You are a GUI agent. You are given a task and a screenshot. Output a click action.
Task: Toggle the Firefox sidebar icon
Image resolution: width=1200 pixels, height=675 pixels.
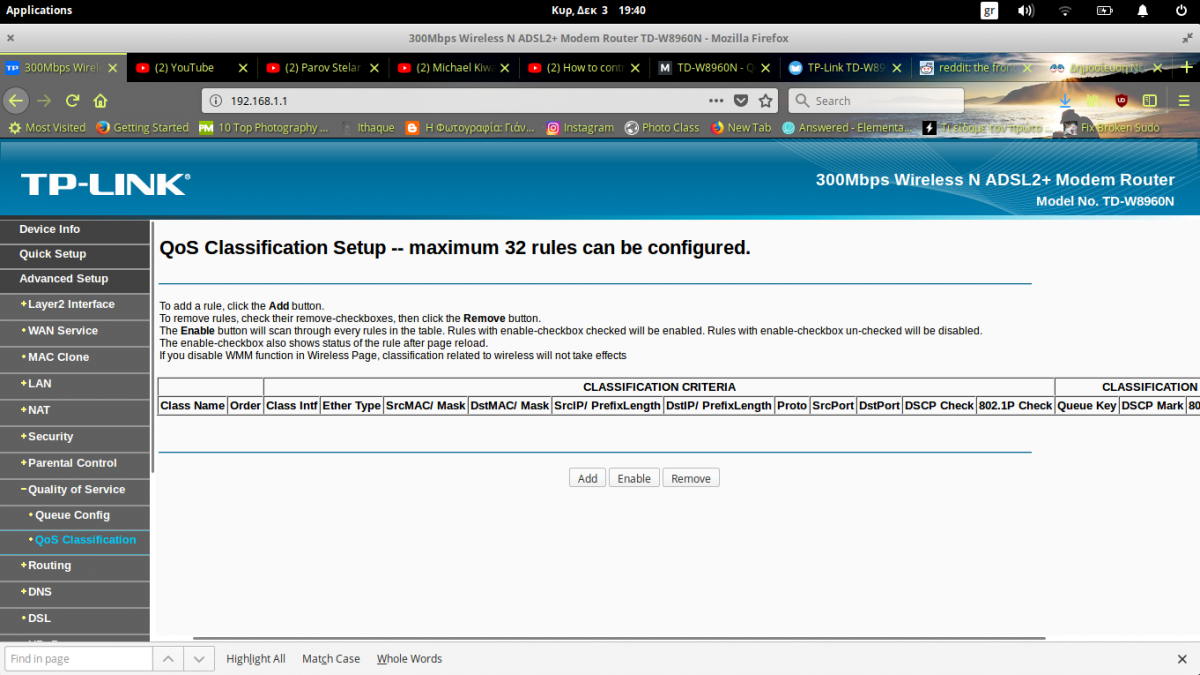[1150, 101]
